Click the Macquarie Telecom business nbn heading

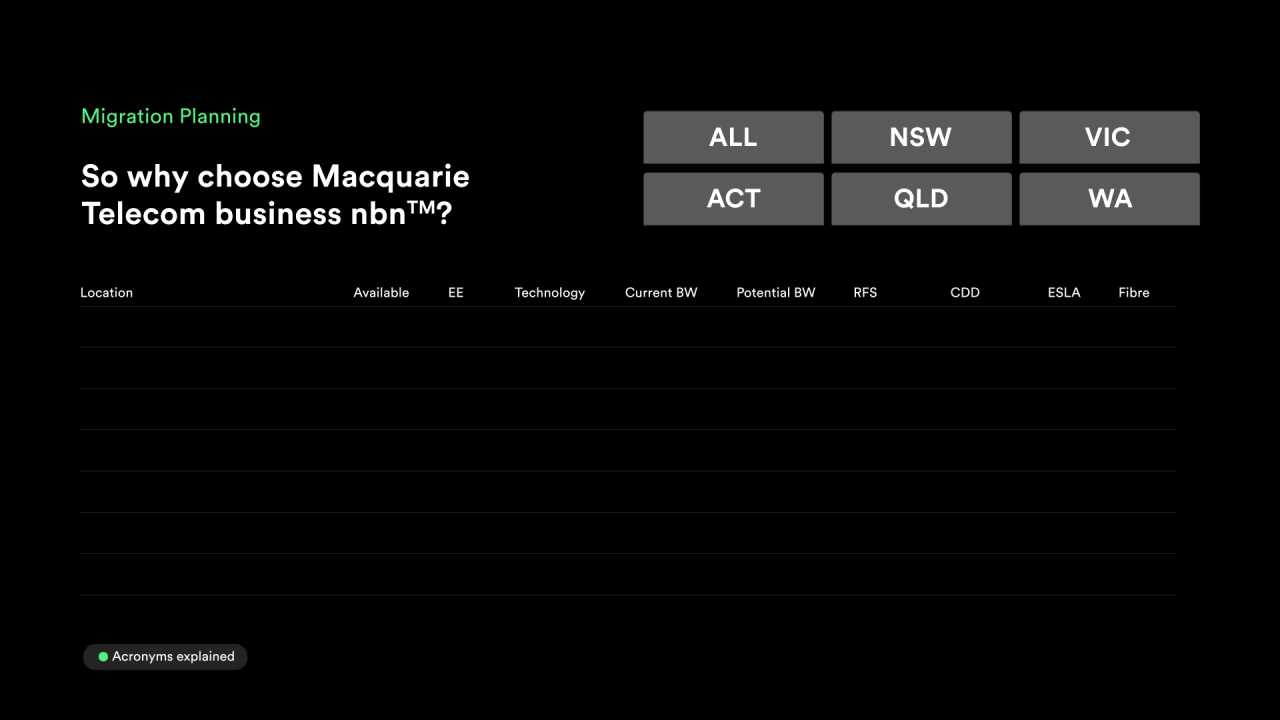click(x=275, y=194)
